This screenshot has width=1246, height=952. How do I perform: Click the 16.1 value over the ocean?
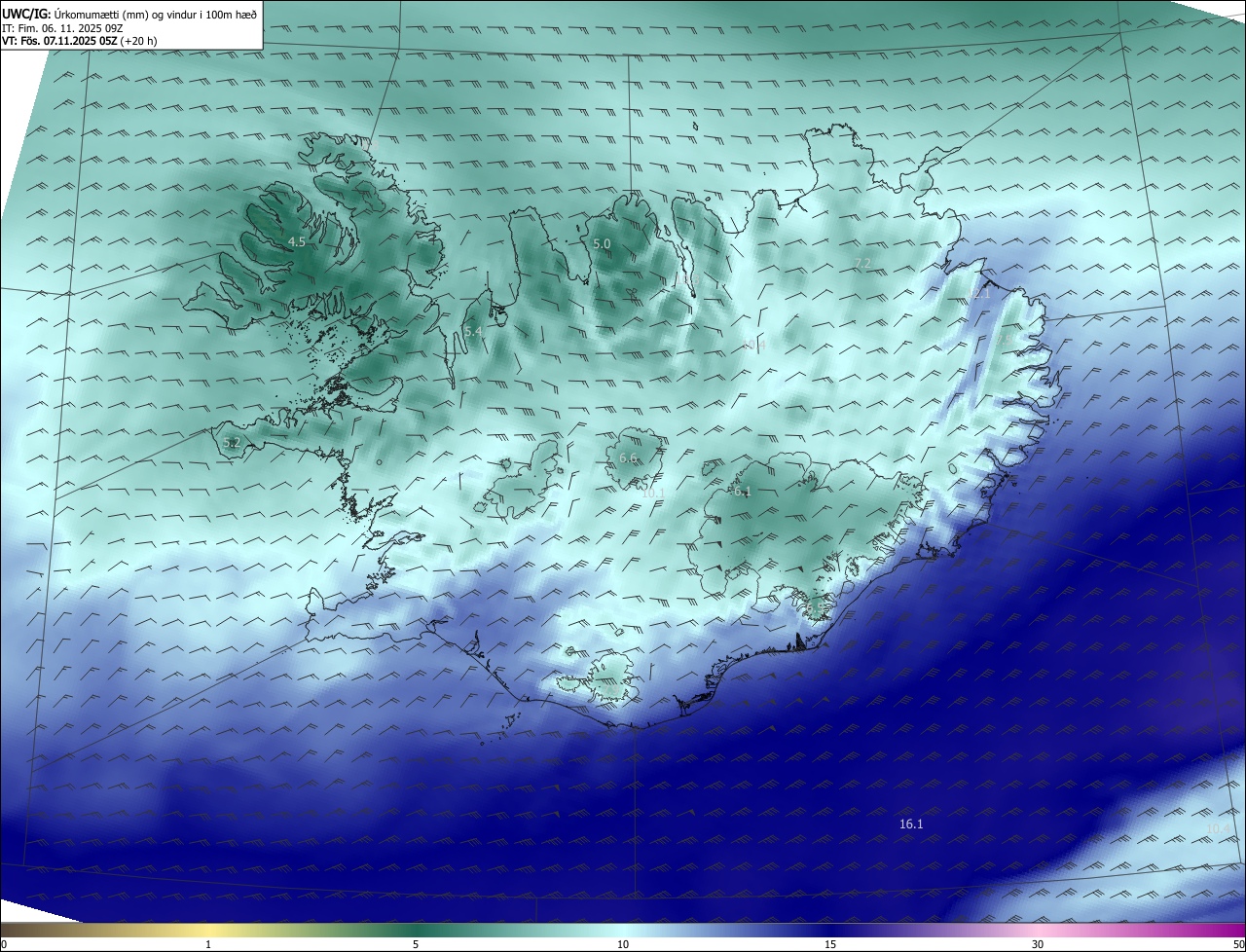pyautogui.click(x=911, y=824)
